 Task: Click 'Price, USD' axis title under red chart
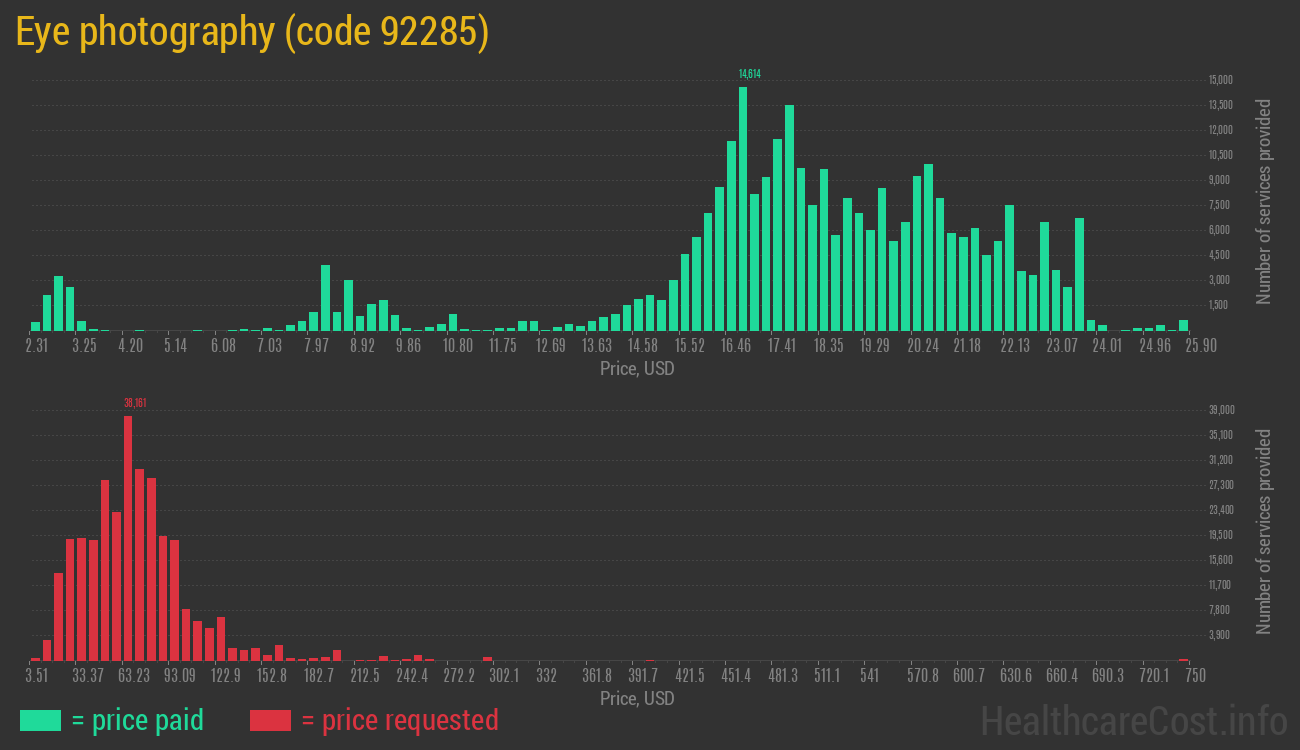(x=637, y=698)
